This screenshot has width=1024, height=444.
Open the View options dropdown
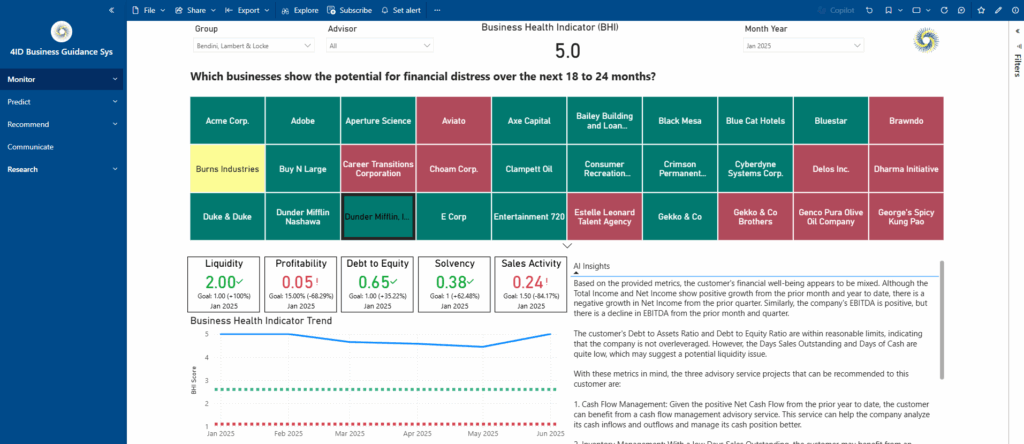click(x=920, y=10)
